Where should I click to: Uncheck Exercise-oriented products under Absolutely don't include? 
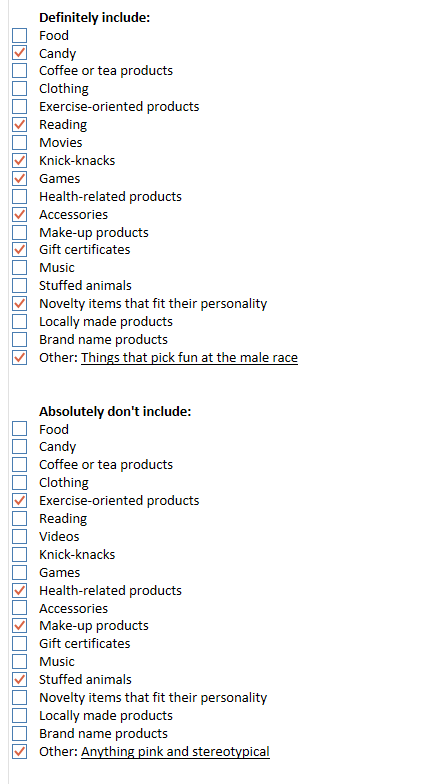pyautogui.click(x=20, y=500)
